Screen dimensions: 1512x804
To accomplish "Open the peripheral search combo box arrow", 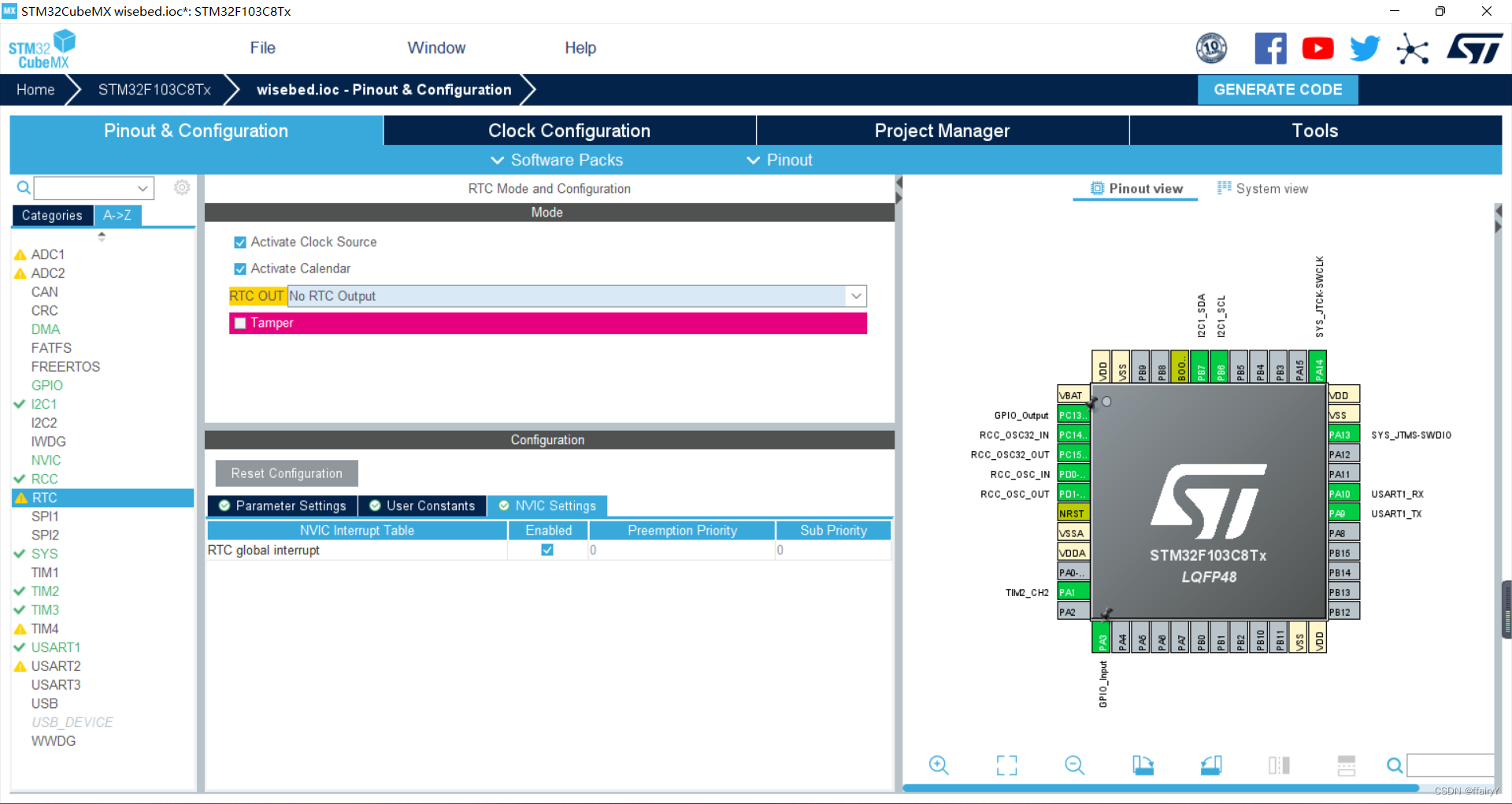I will (143, 188).
